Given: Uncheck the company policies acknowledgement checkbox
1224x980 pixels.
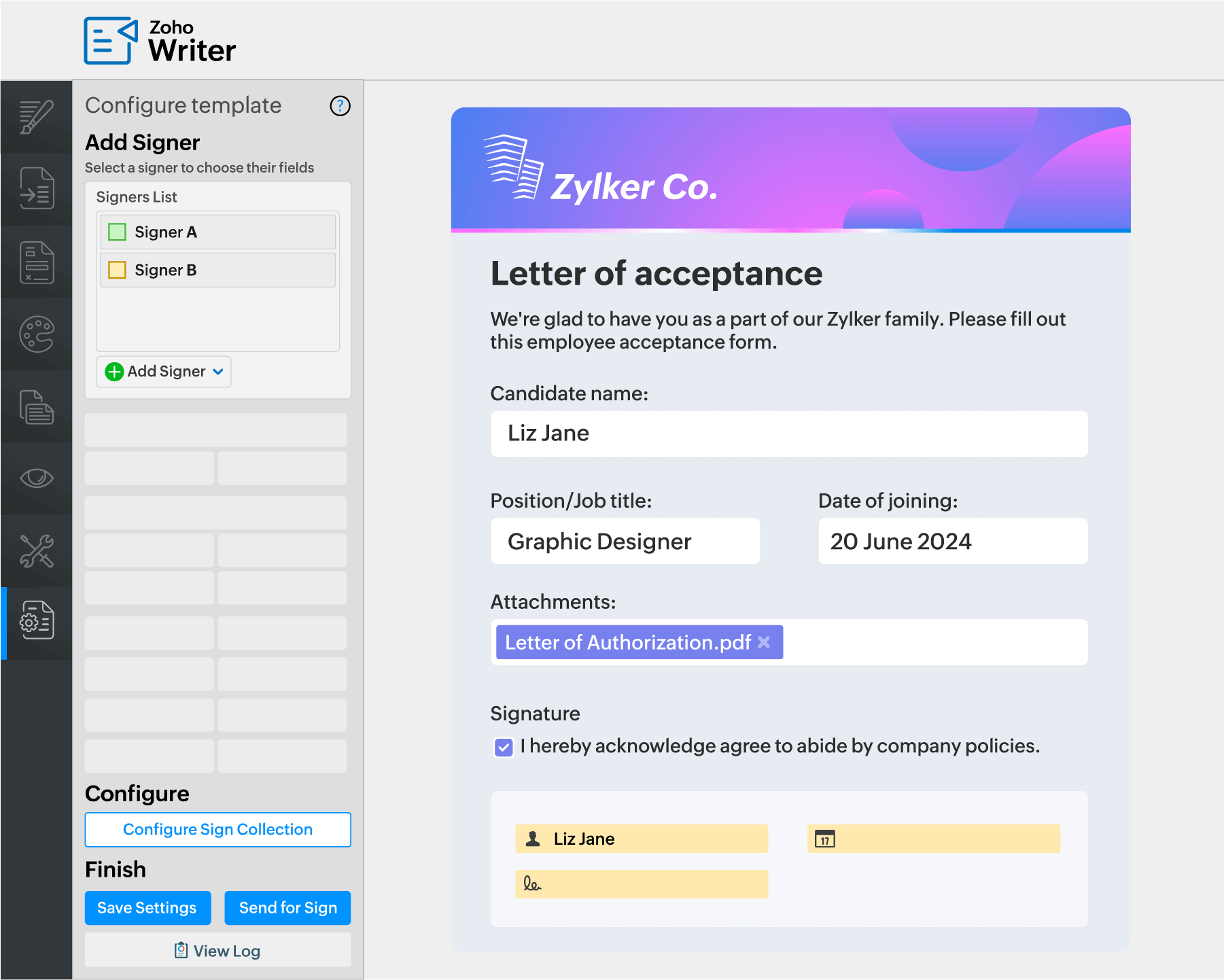Looking at the screenshot, I should (504, 748).
